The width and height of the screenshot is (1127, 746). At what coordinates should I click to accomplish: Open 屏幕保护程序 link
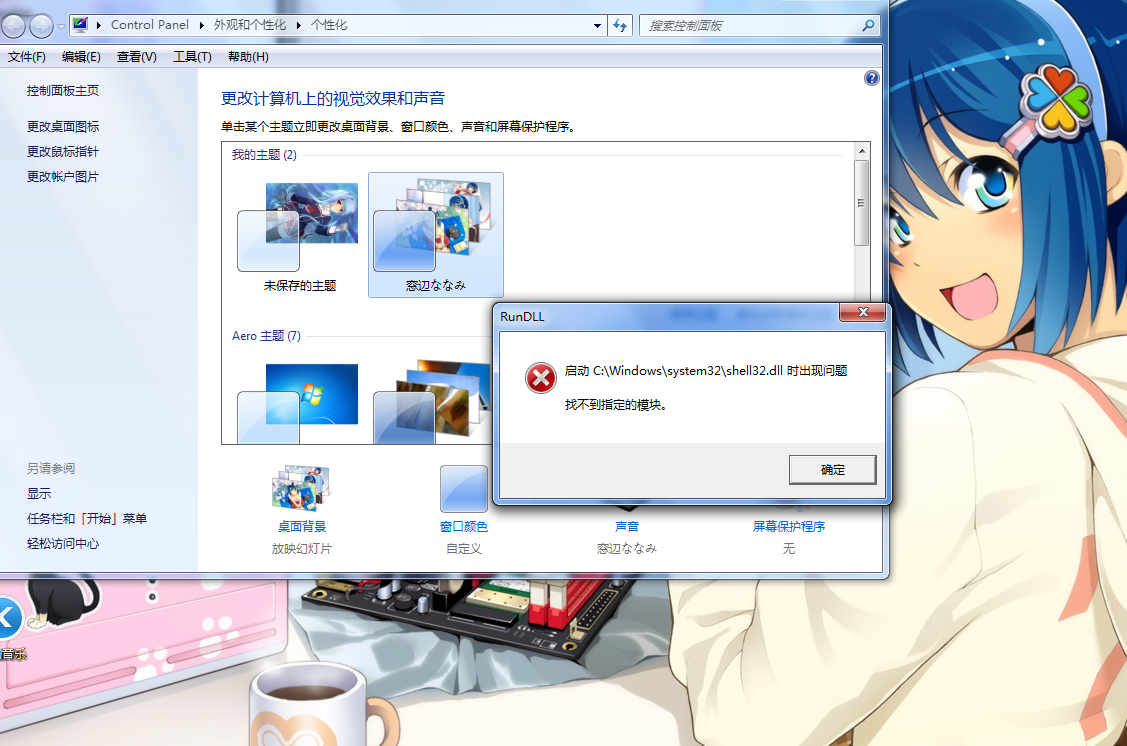click(788, 527)
